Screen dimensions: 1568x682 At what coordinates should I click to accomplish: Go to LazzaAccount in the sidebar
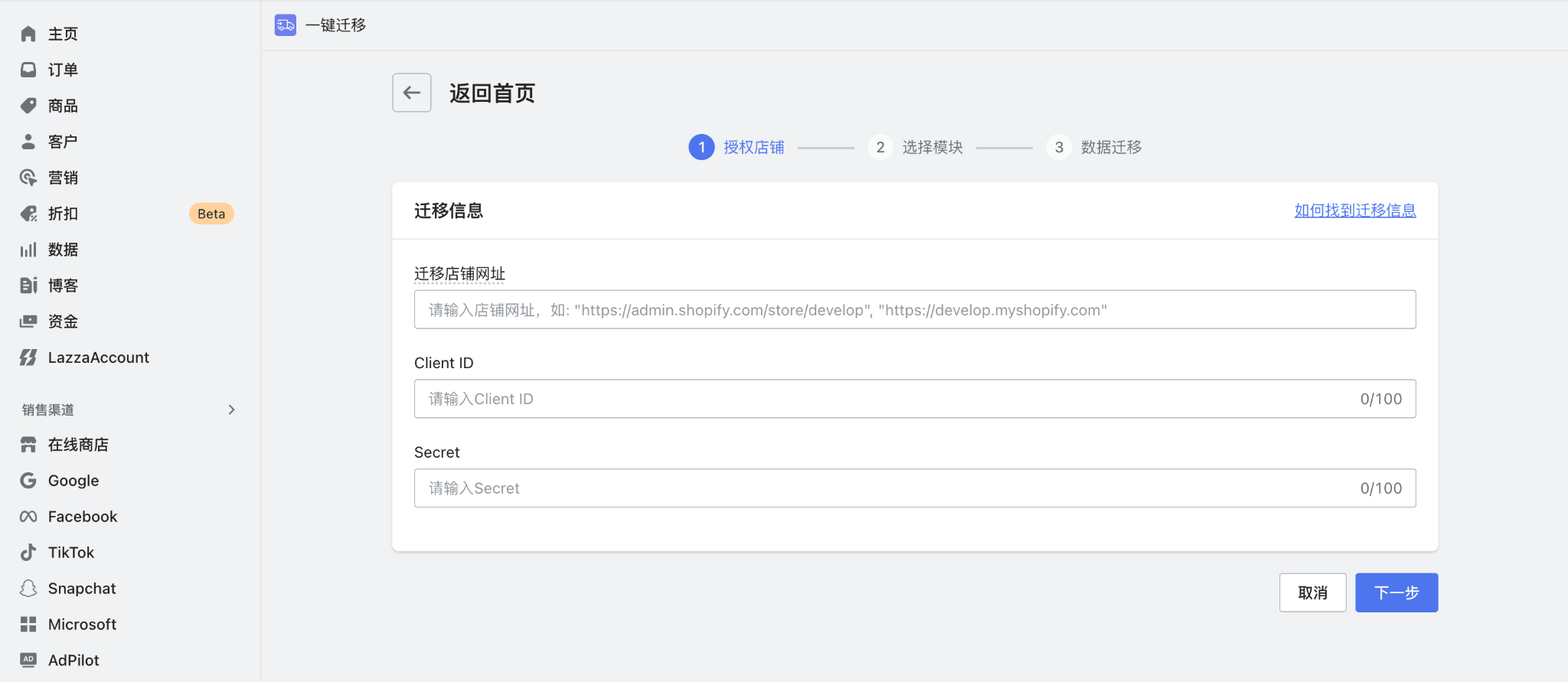(98, 357)
